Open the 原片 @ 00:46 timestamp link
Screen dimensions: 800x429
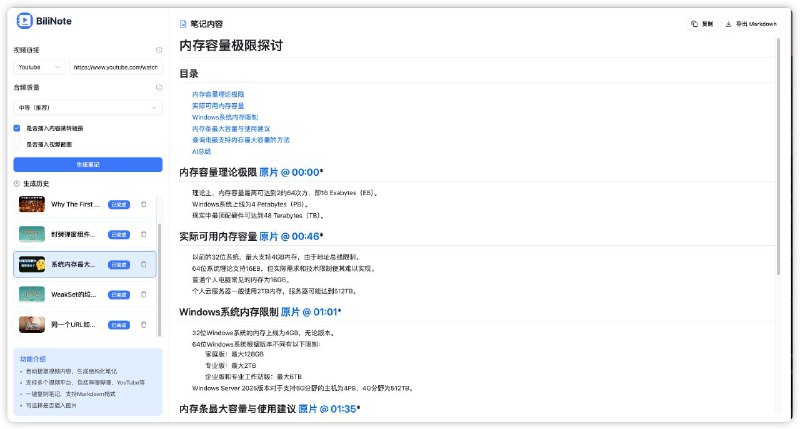(289, 237)
